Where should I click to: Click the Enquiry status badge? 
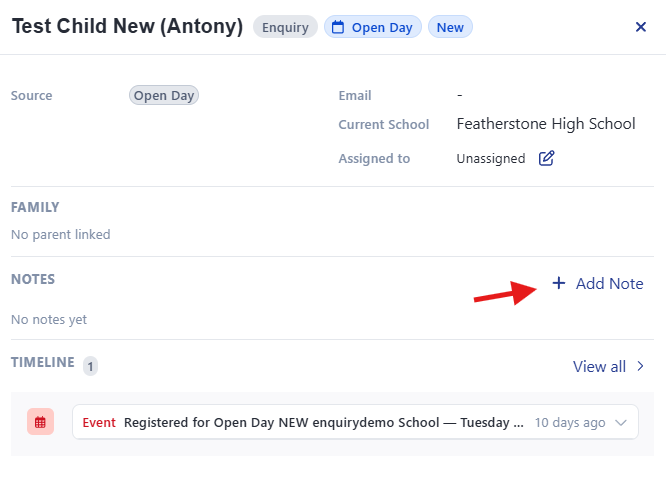coord(285,27)
